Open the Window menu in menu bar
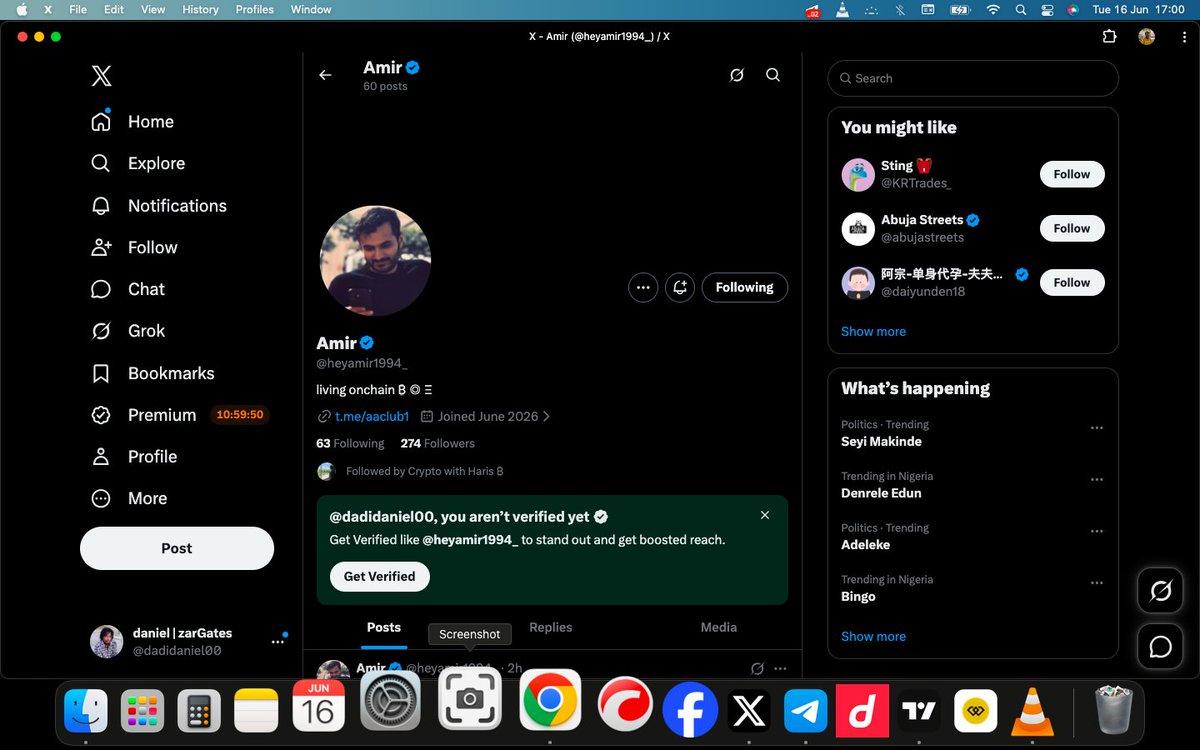Screen dimensions: 1200x750 [311, 9]
